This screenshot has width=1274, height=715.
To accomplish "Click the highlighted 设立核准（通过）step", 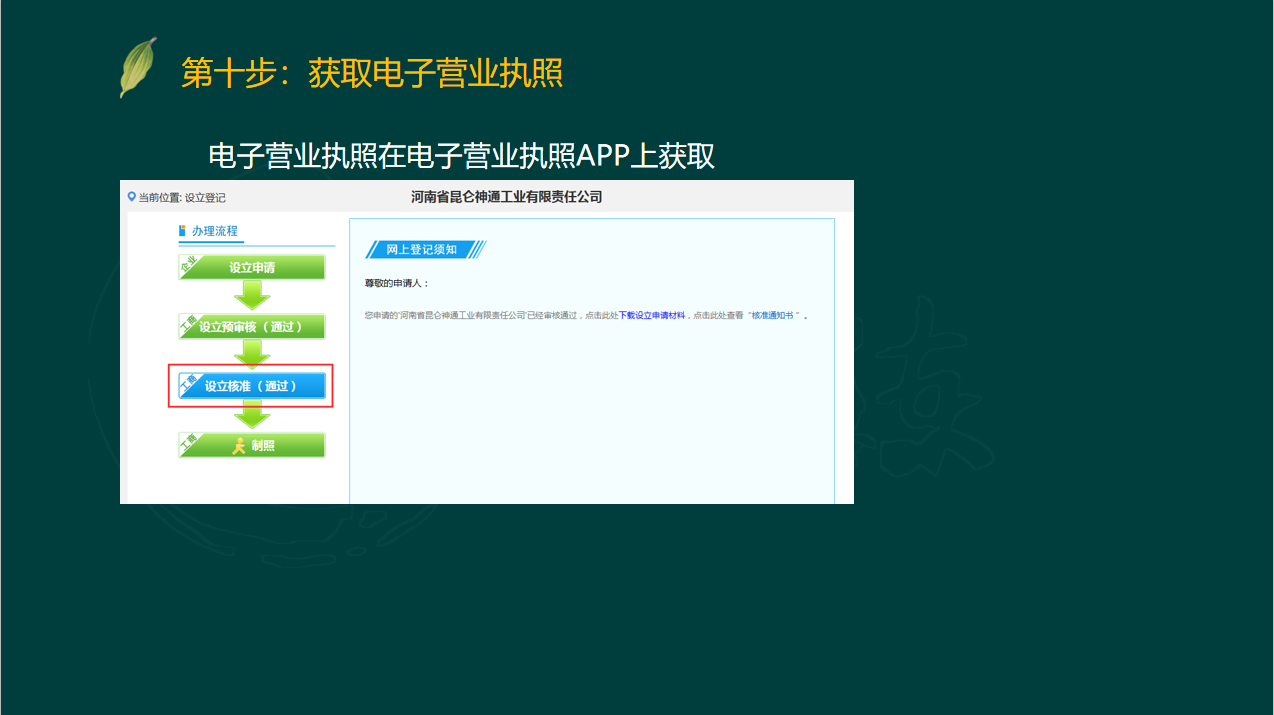I will [x=251, y=386].
